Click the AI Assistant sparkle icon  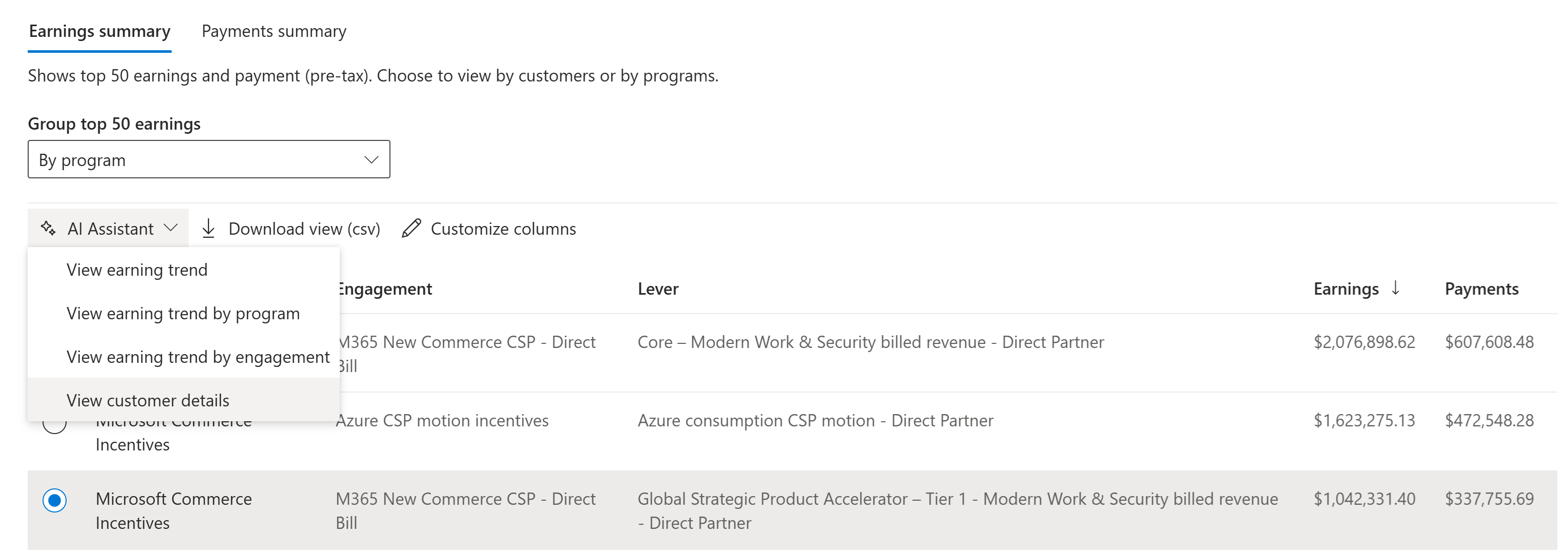tap(48, 228)
